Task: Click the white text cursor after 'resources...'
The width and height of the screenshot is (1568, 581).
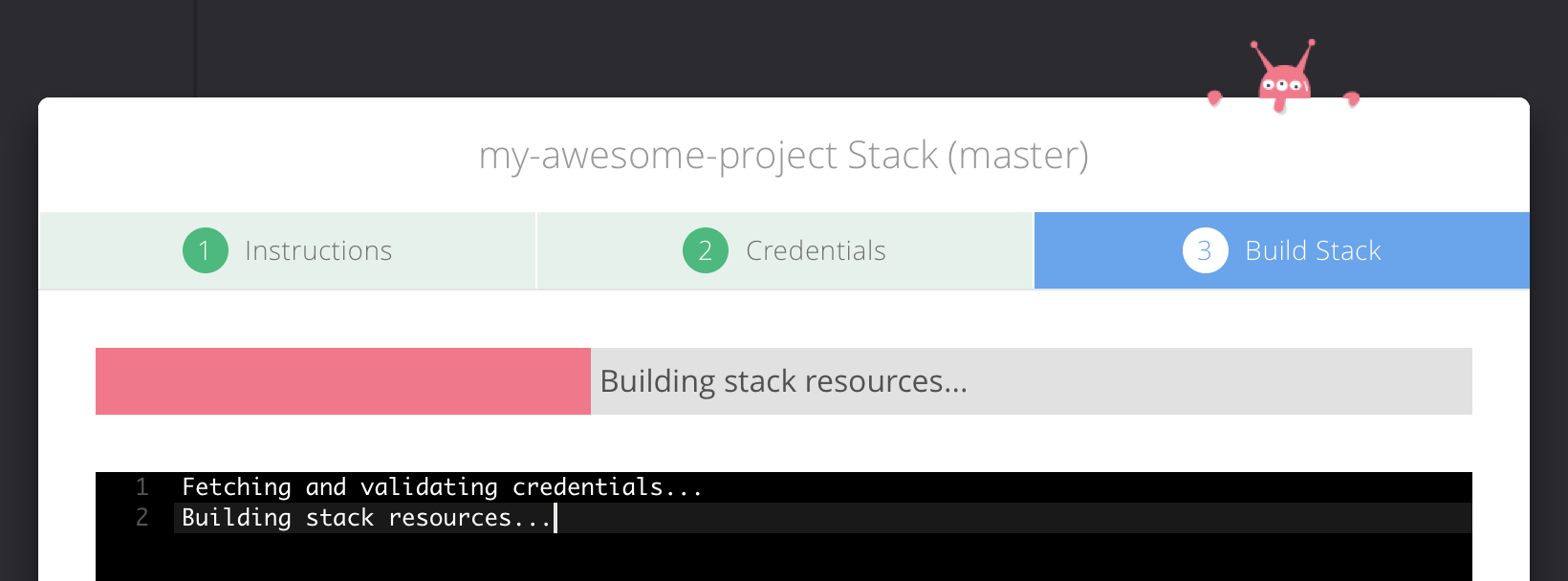Action: (x=555, y=517)
